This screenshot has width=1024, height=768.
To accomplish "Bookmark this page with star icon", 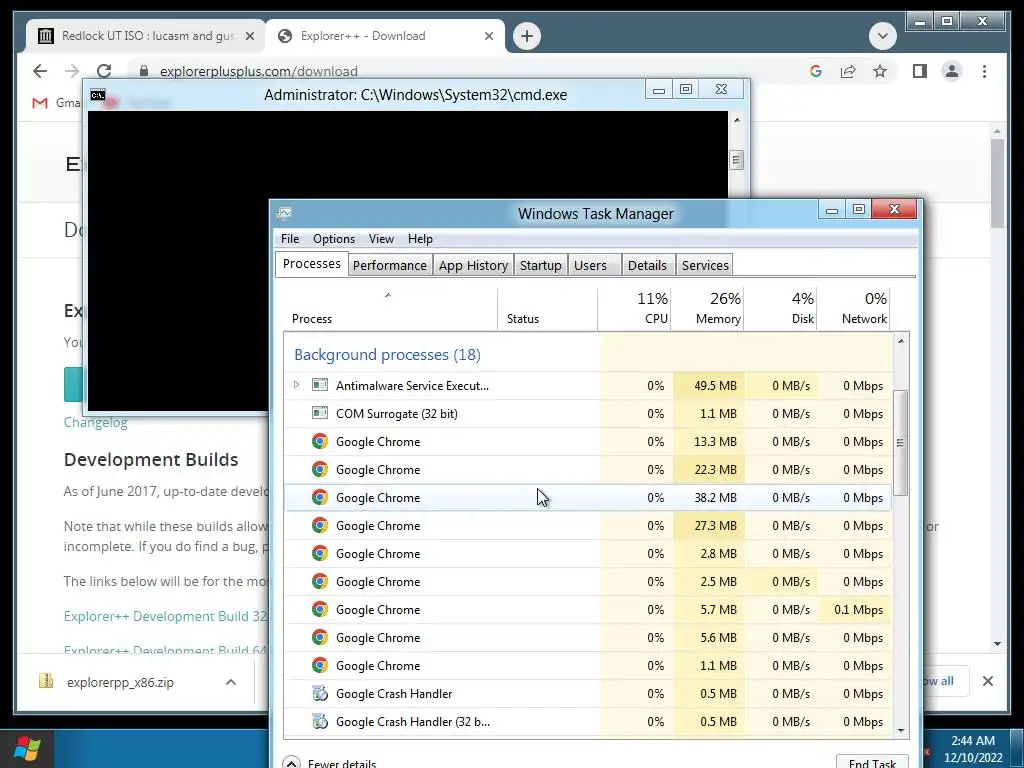I will tap(880, 71).
